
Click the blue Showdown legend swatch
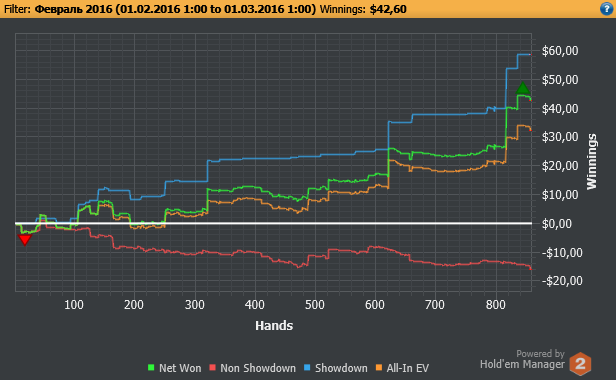(x=307, y=368)
